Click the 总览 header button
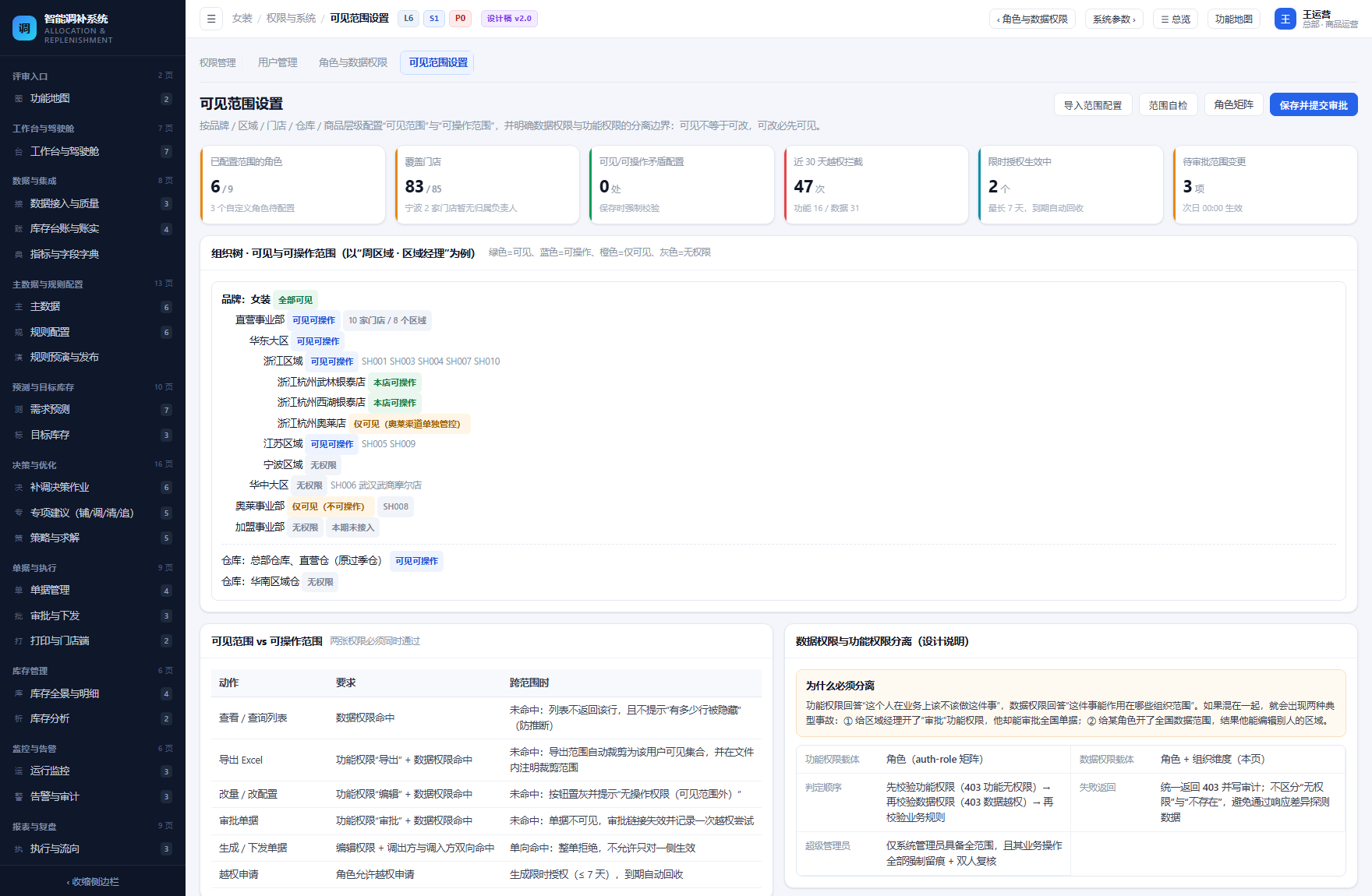1372x896 pixels. (x=1176, y=19)
